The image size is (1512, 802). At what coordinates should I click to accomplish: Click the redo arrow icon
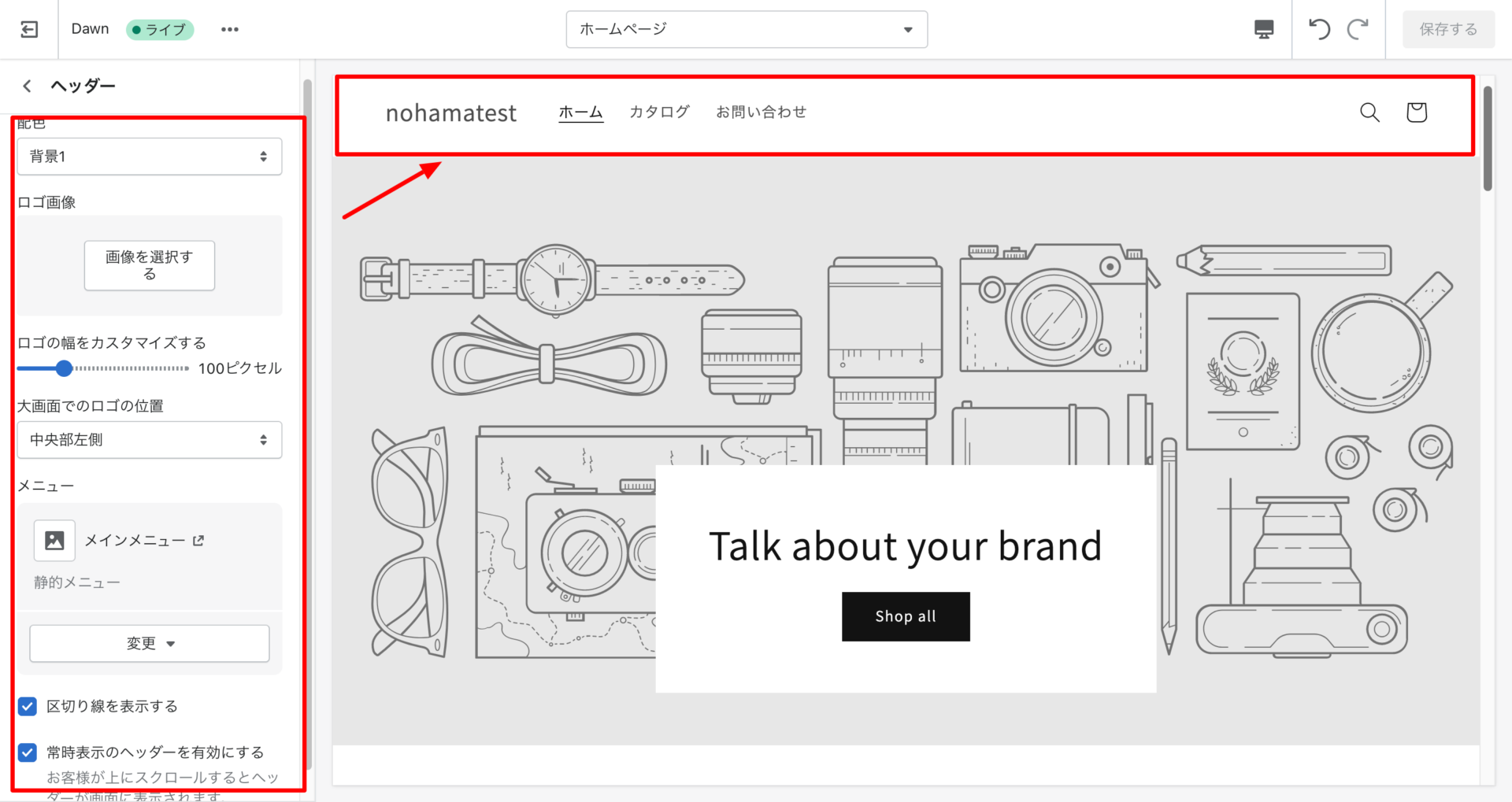[x=1358, y=29]
